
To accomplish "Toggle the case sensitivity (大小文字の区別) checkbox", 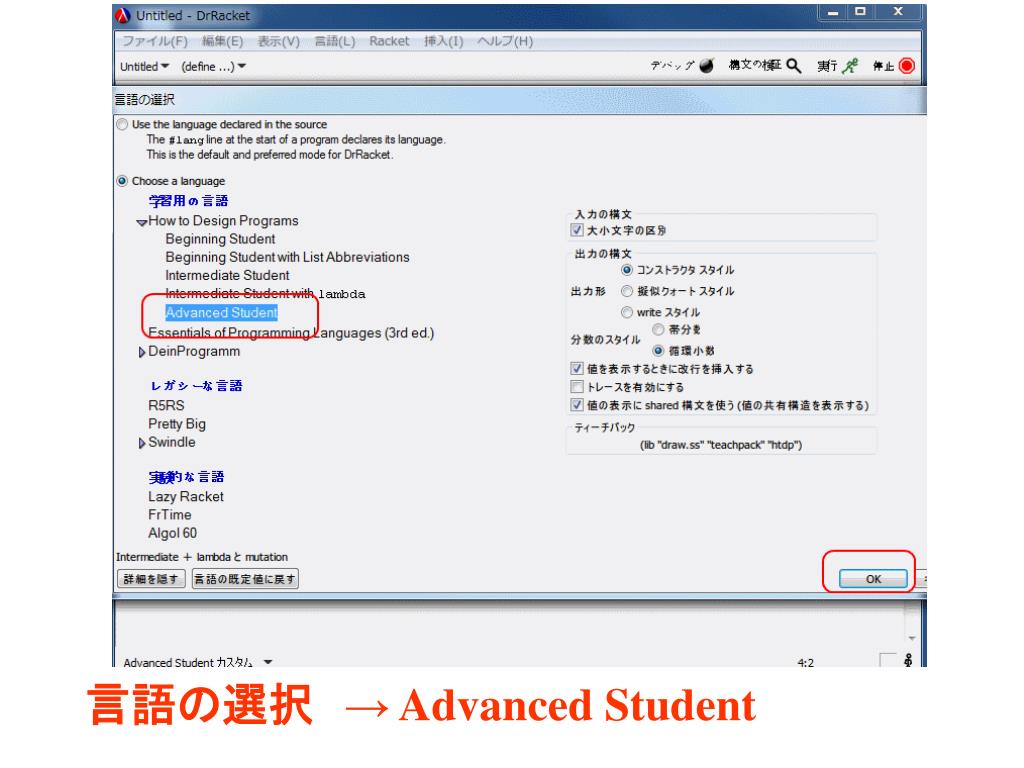I will (x=577, y=230).
